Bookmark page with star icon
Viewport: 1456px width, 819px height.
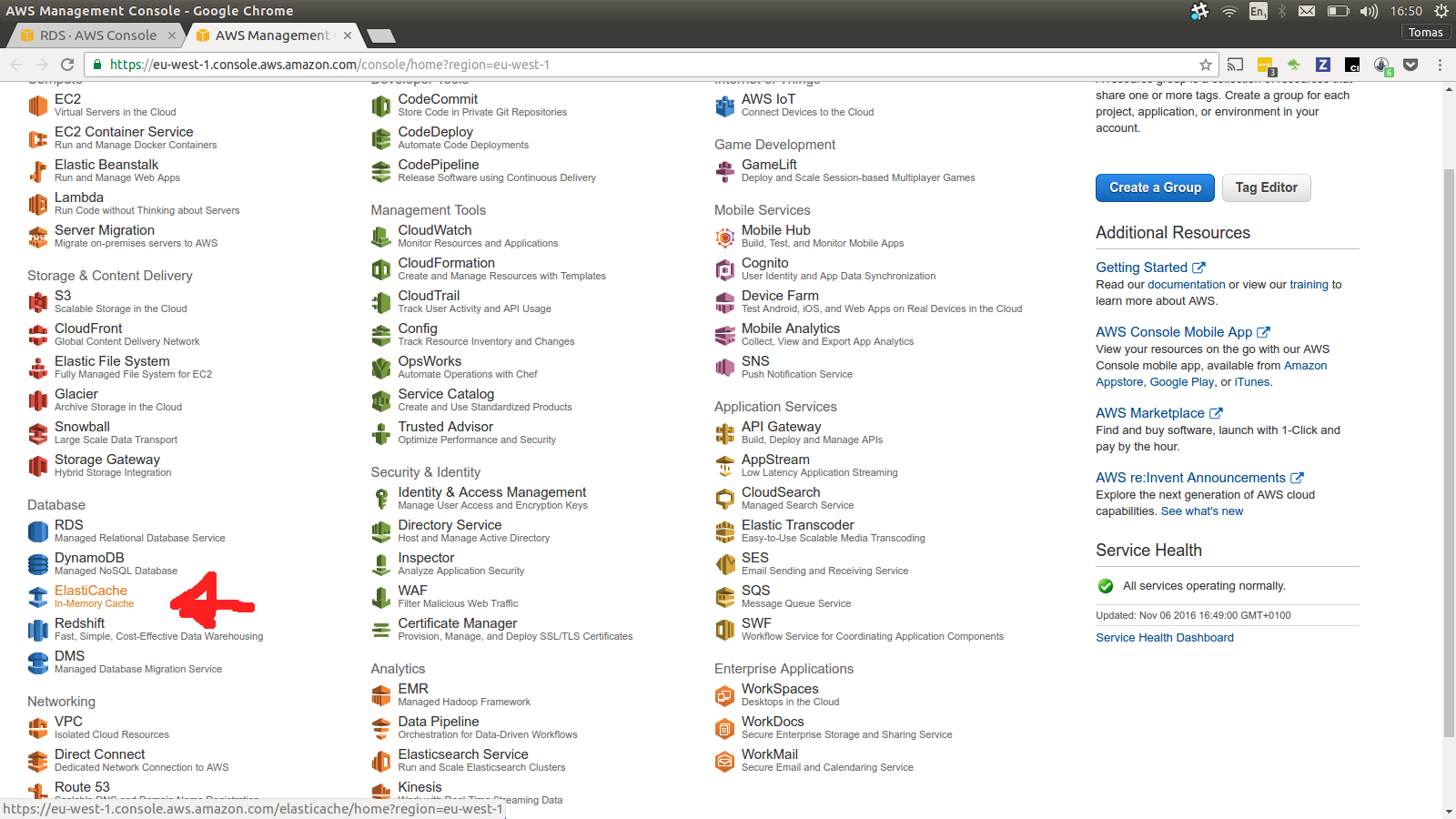click(x=1206, y=65)
